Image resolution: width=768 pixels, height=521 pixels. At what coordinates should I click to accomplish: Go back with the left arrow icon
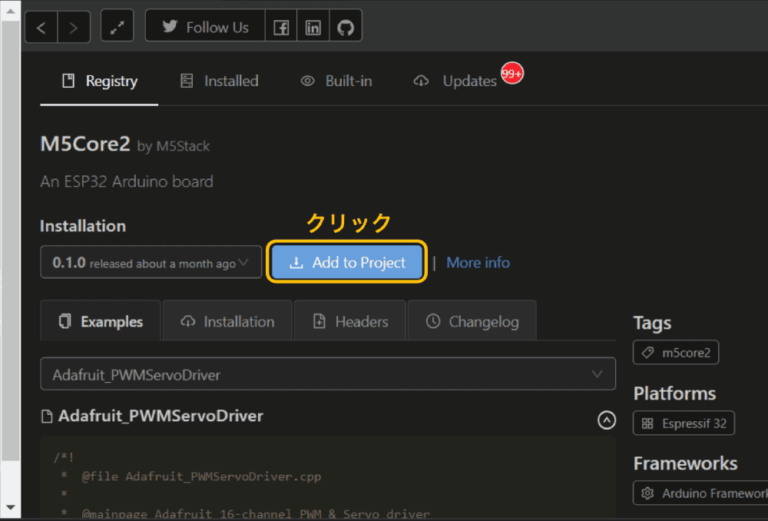(x=41, y=28)
